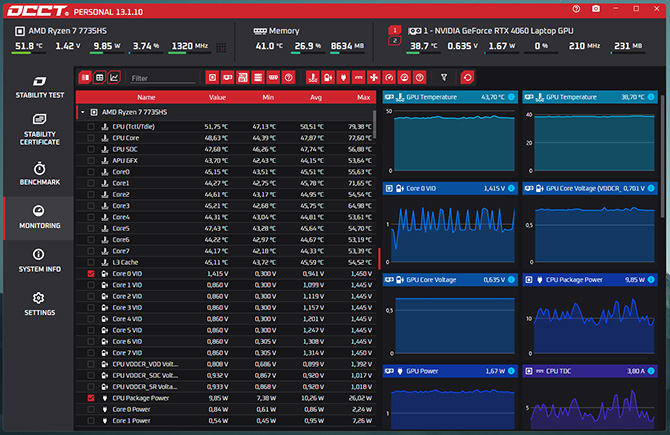The height and width of the screenshot is (435, 670).
Task: Toggle the GPU sensors filter icon
Action: pos(228,77)
